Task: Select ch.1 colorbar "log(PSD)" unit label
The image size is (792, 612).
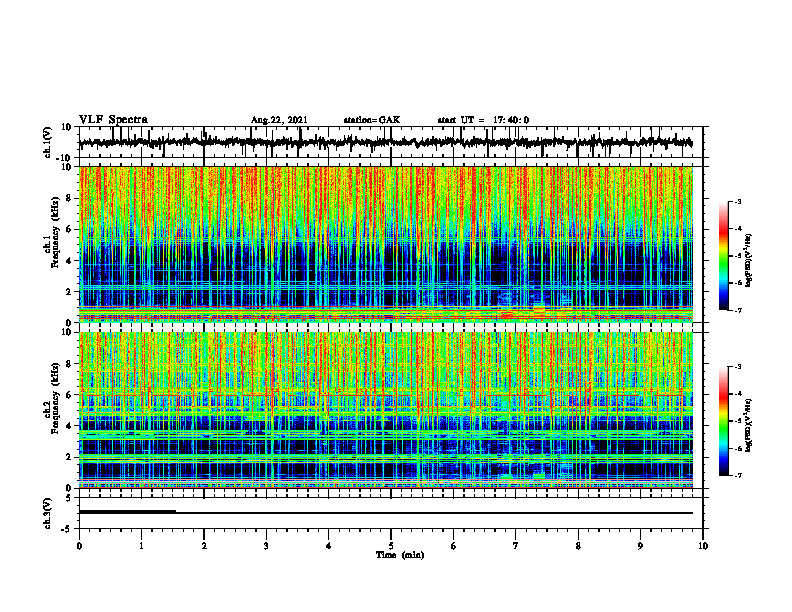Action: tap(750, 261)
